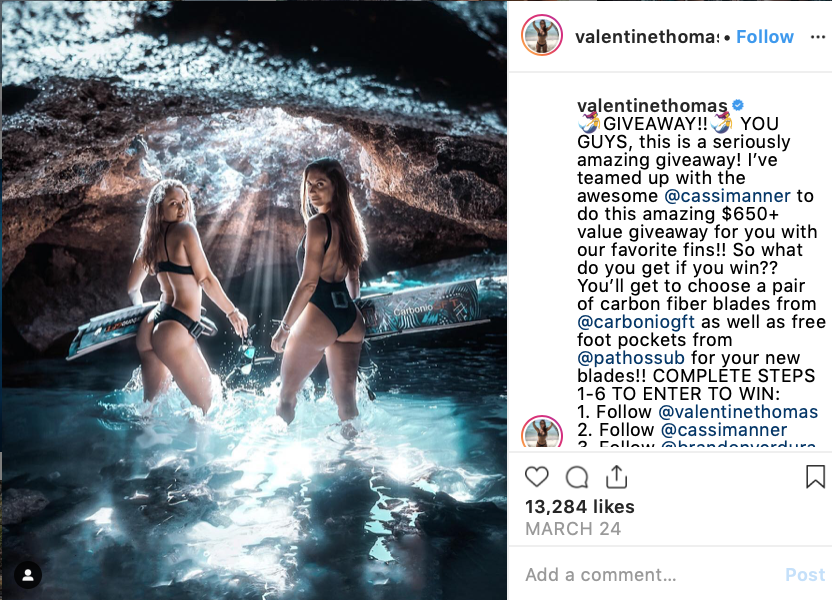
Task: Open @valentinethomas link in step 1
Action: click(x=738, y=412)
